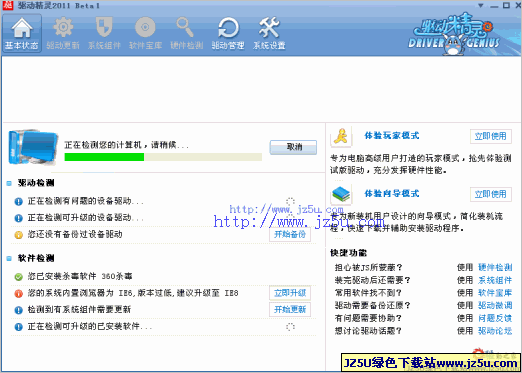Click the blue computer scan icon
Image resolution: width=522 pixels, height=373 pixels.
point(33,147)
